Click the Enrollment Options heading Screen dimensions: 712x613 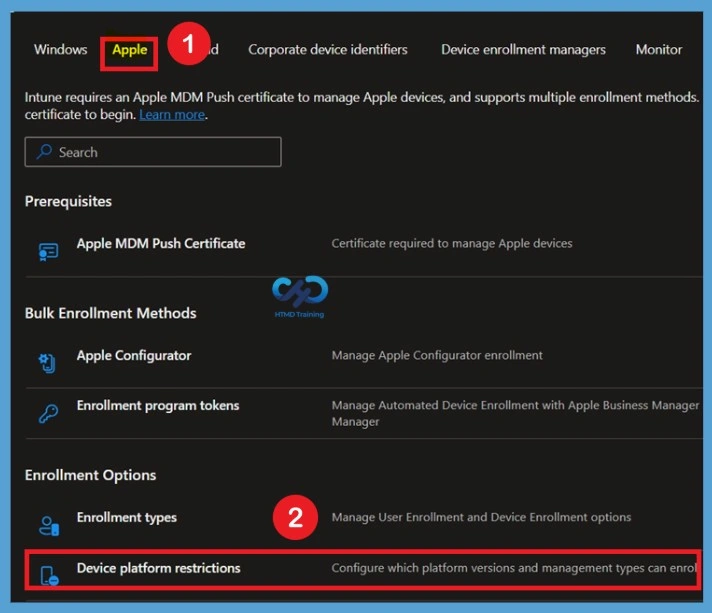coord(90,475)
